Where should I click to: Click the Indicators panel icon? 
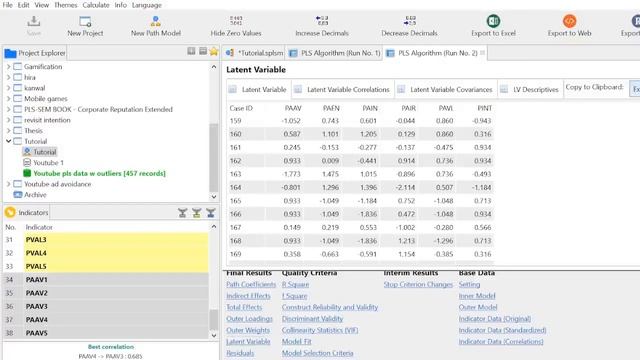[x=10, y=212]
